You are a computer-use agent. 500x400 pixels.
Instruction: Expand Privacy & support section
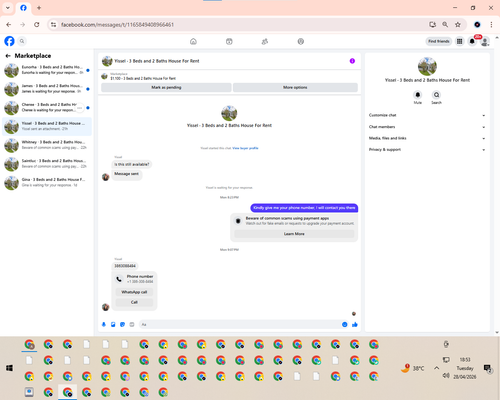tap(427, 150)
